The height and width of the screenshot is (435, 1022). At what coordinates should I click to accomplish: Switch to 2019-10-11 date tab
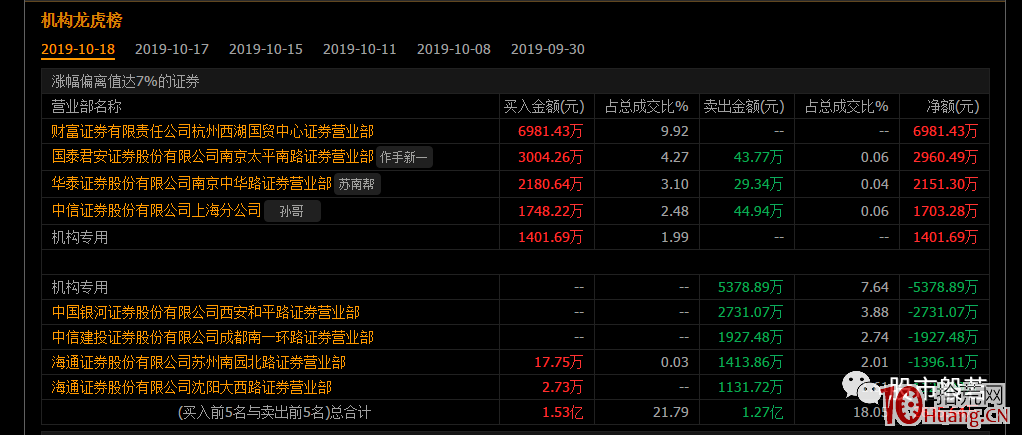(x=360, y=50)
